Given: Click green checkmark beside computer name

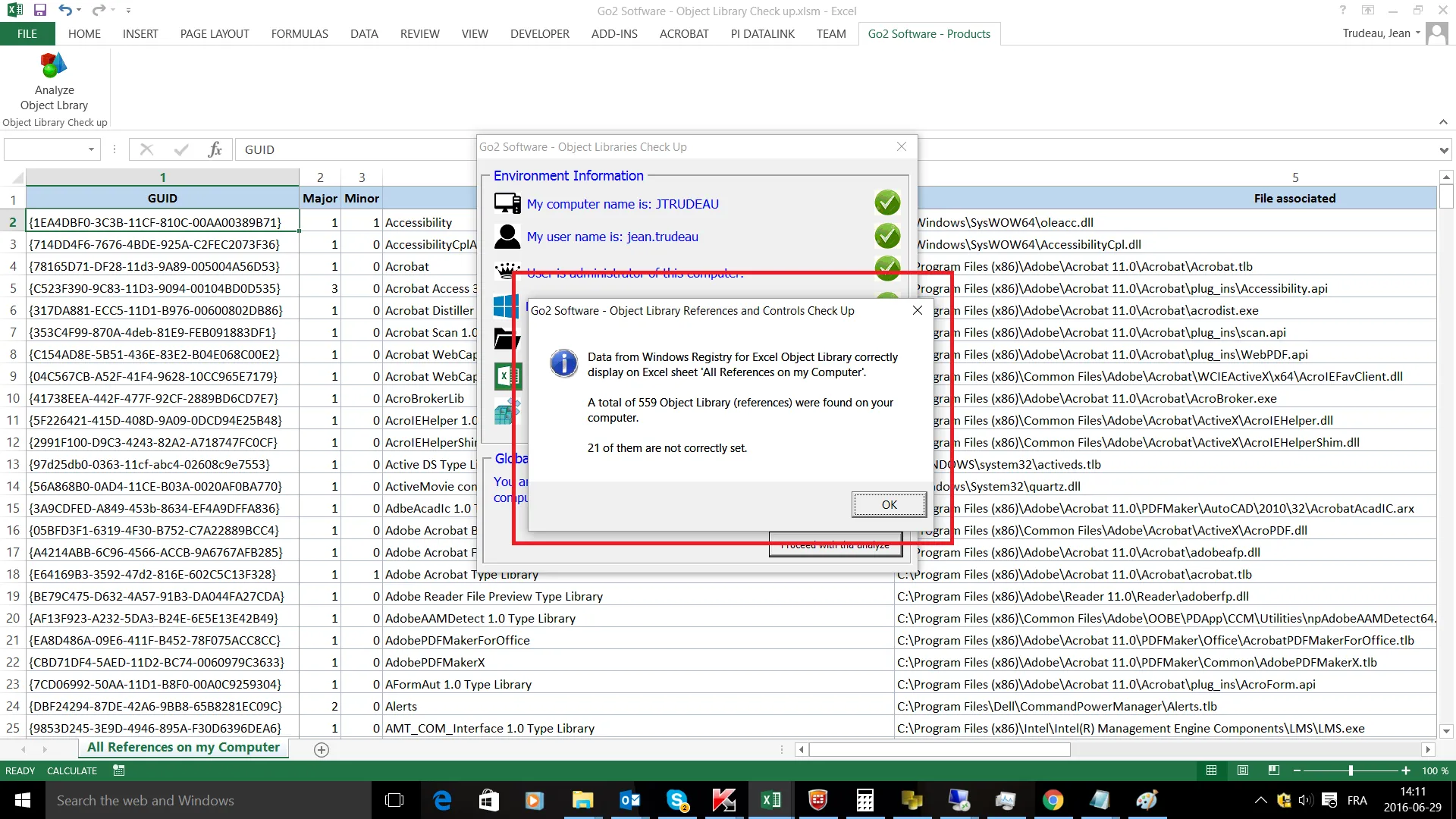Looking at the screenshot, I should (887, 202).
